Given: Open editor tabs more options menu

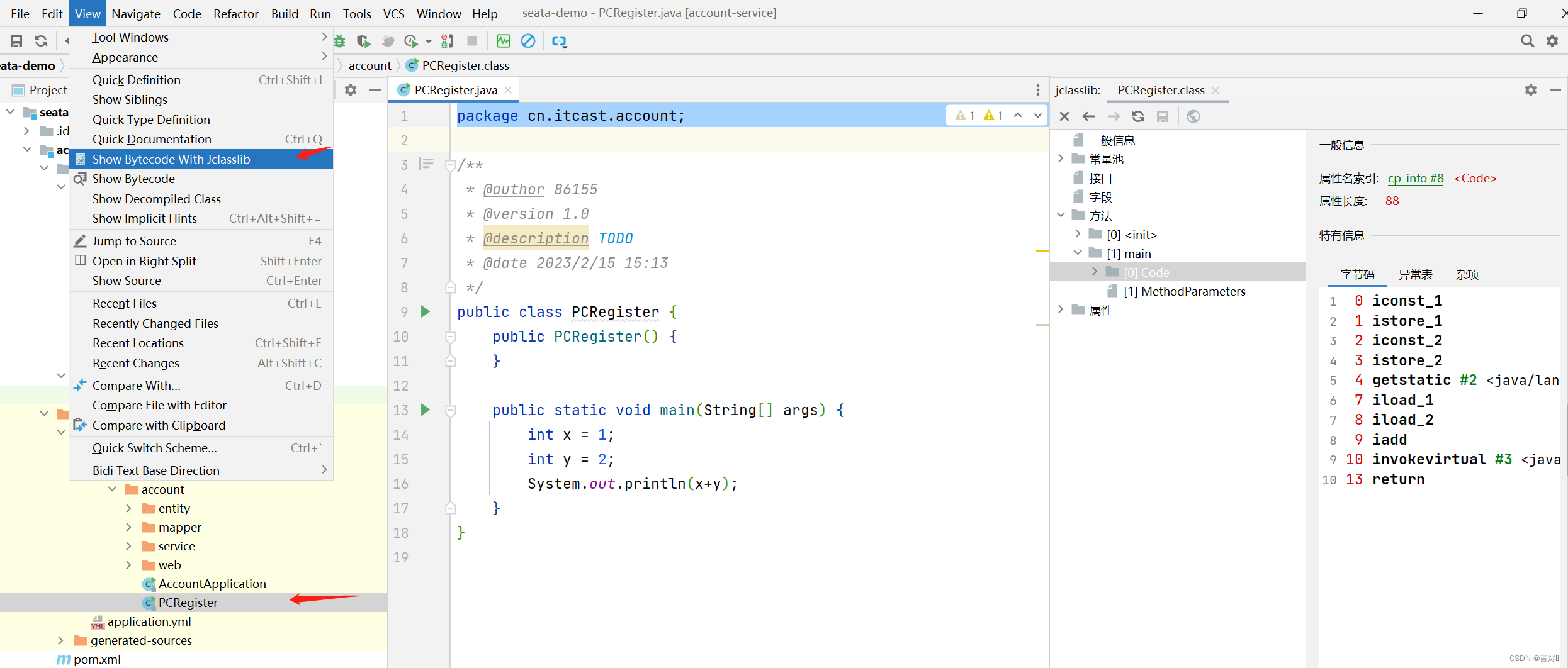Looking at the screenshot, I should tap(1038, 90).
